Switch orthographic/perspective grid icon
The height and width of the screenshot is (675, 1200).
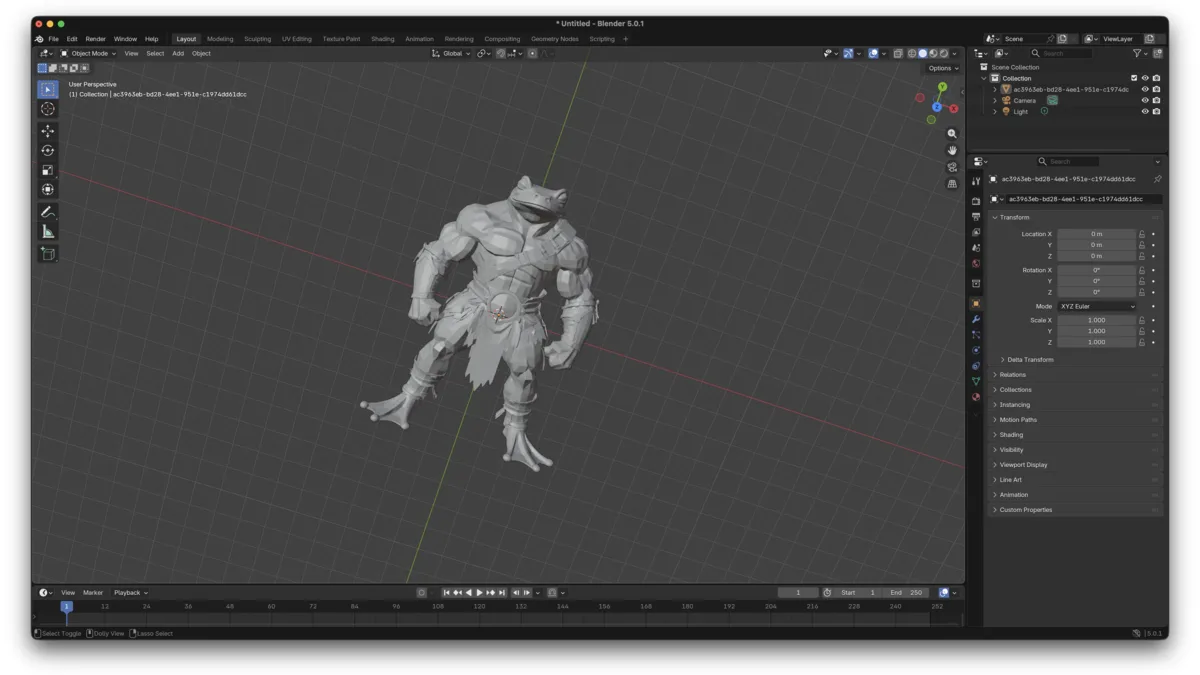[x=952, y=184]
